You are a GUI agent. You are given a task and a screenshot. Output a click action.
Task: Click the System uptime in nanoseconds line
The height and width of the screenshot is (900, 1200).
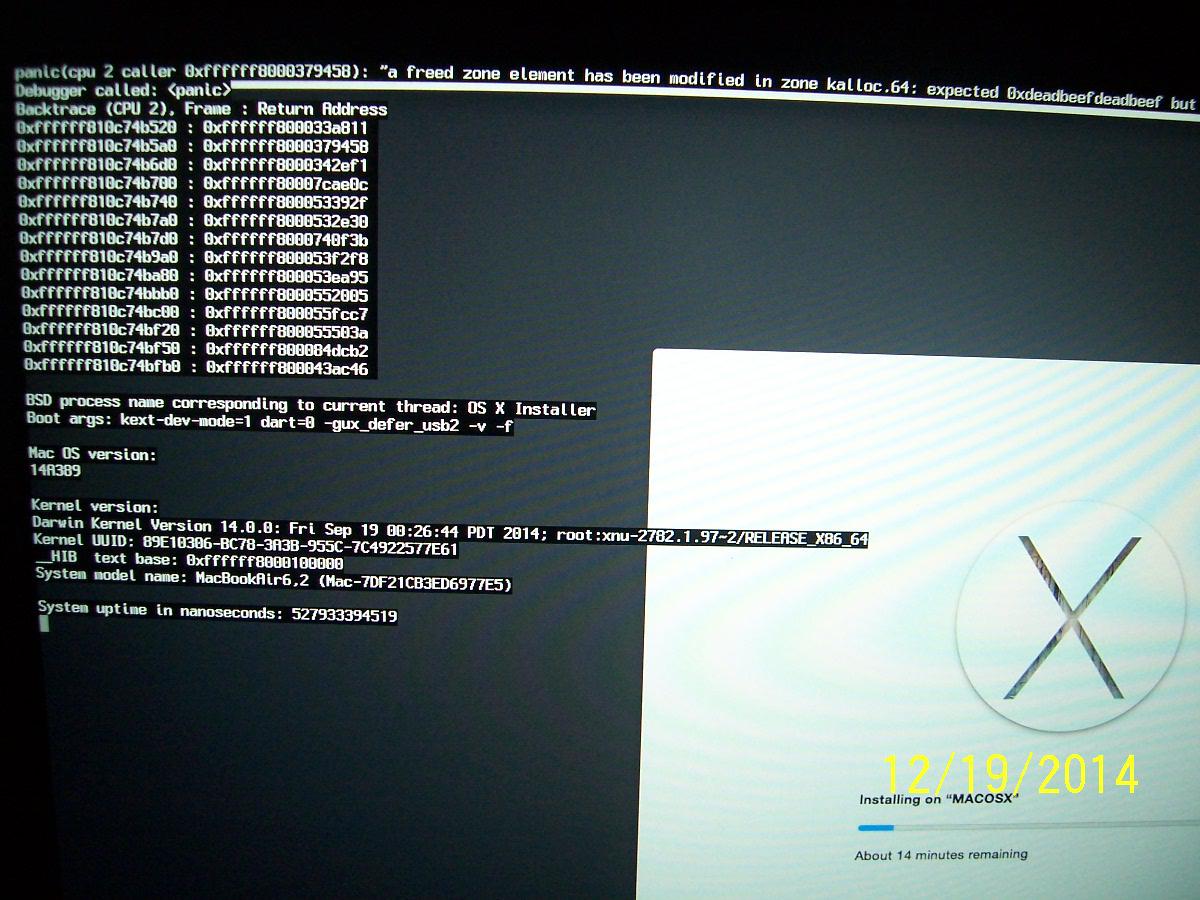[x=217, y=612]
